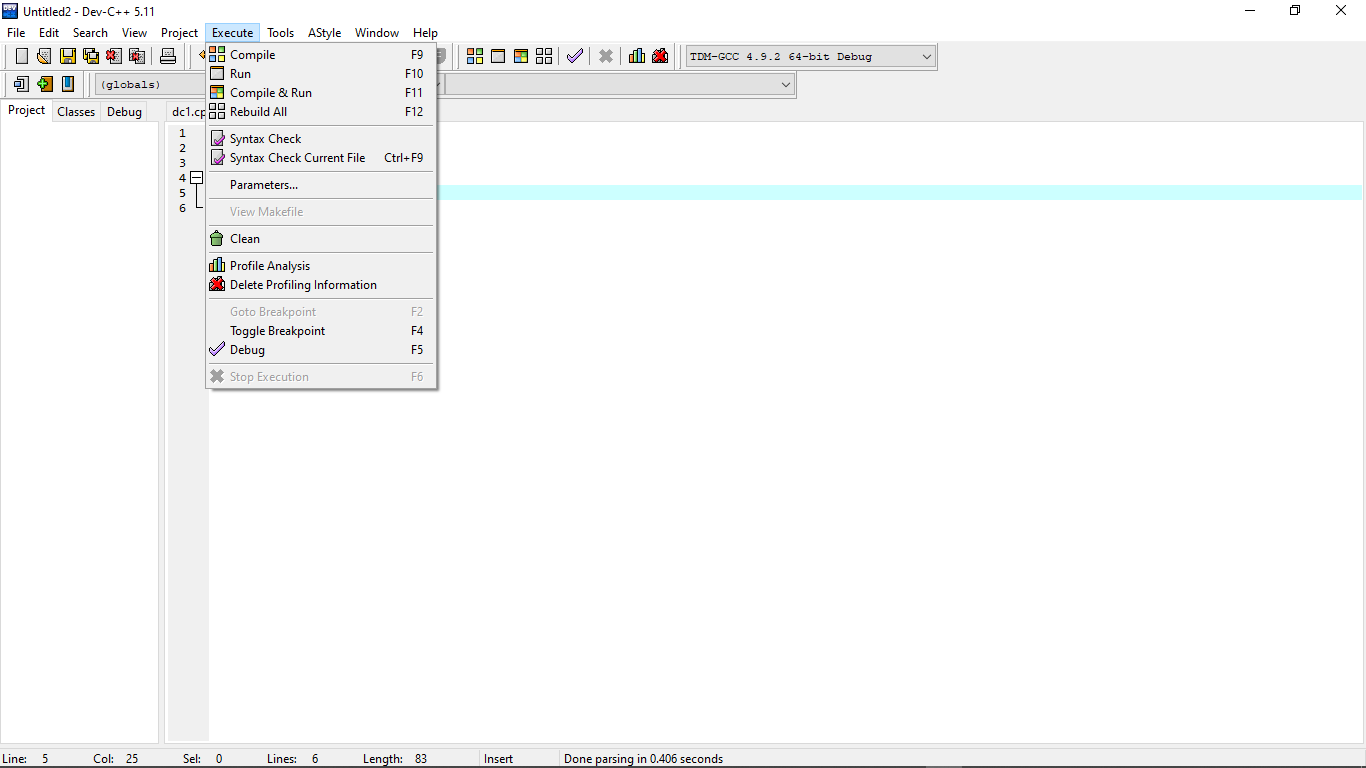This screenshot has width=1366, height=768.
Task: Click the green plus toolbar icon
Action: 44,84
